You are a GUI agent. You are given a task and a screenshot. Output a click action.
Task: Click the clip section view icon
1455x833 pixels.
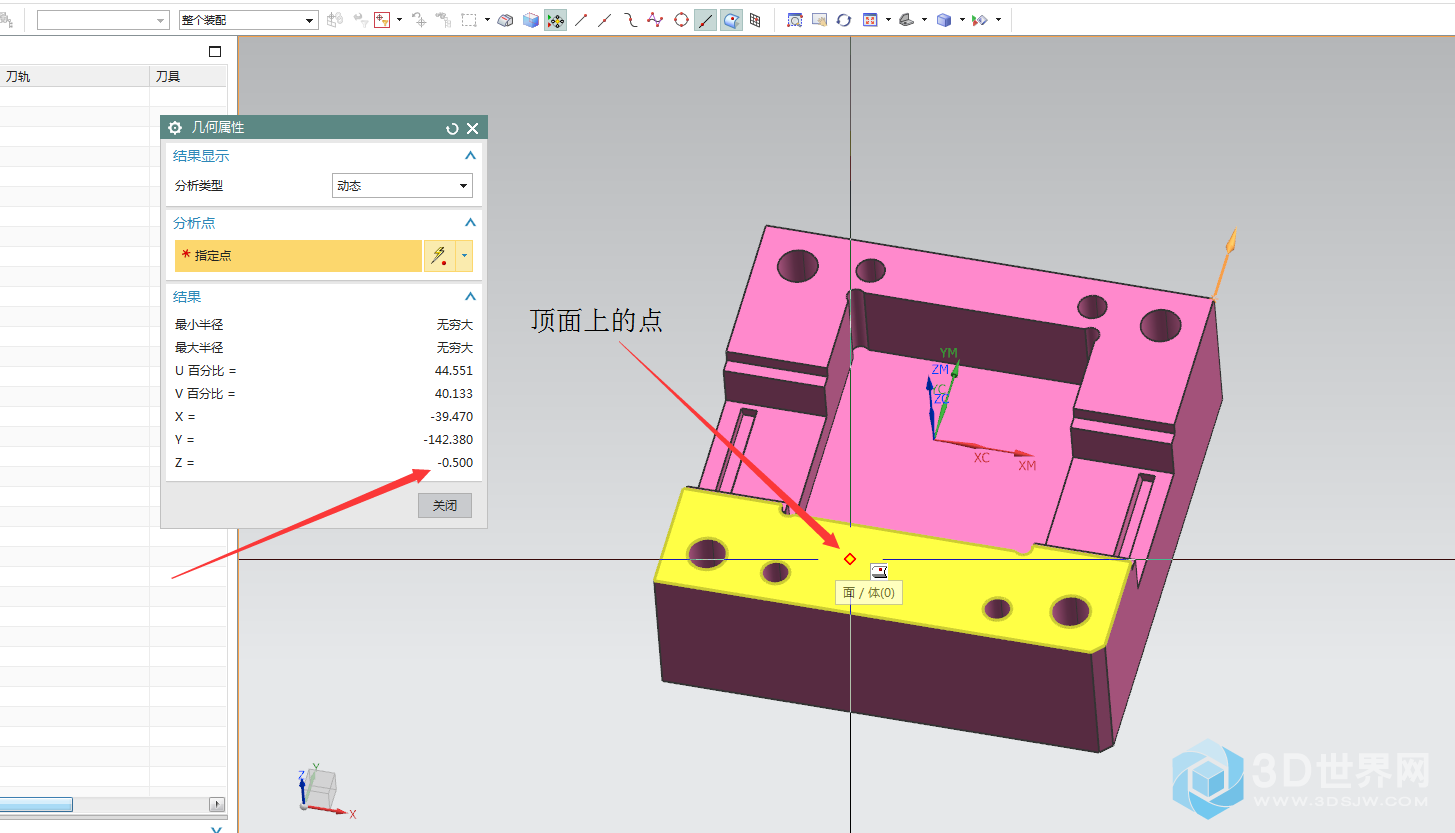coord(980,20)
